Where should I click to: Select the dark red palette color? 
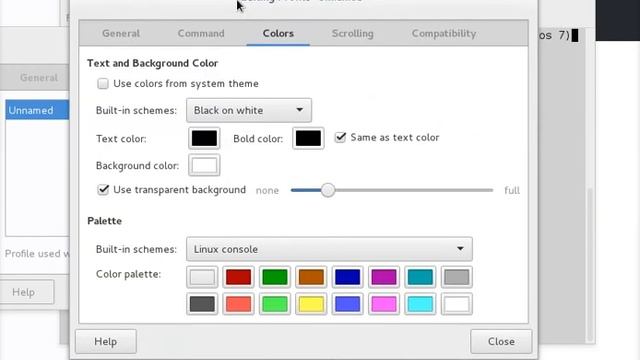click(238, 277)
